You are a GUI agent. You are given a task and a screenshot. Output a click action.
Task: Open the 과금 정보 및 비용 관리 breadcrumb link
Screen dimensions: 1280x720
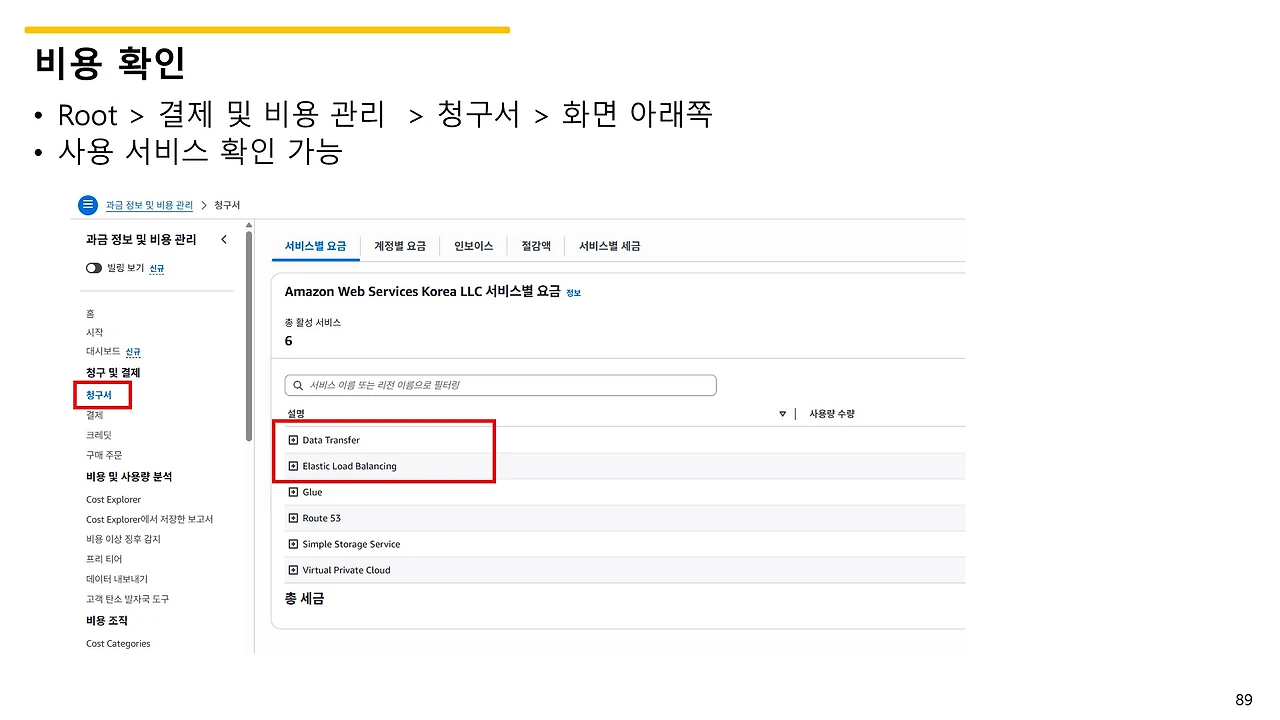click(151, 205)
